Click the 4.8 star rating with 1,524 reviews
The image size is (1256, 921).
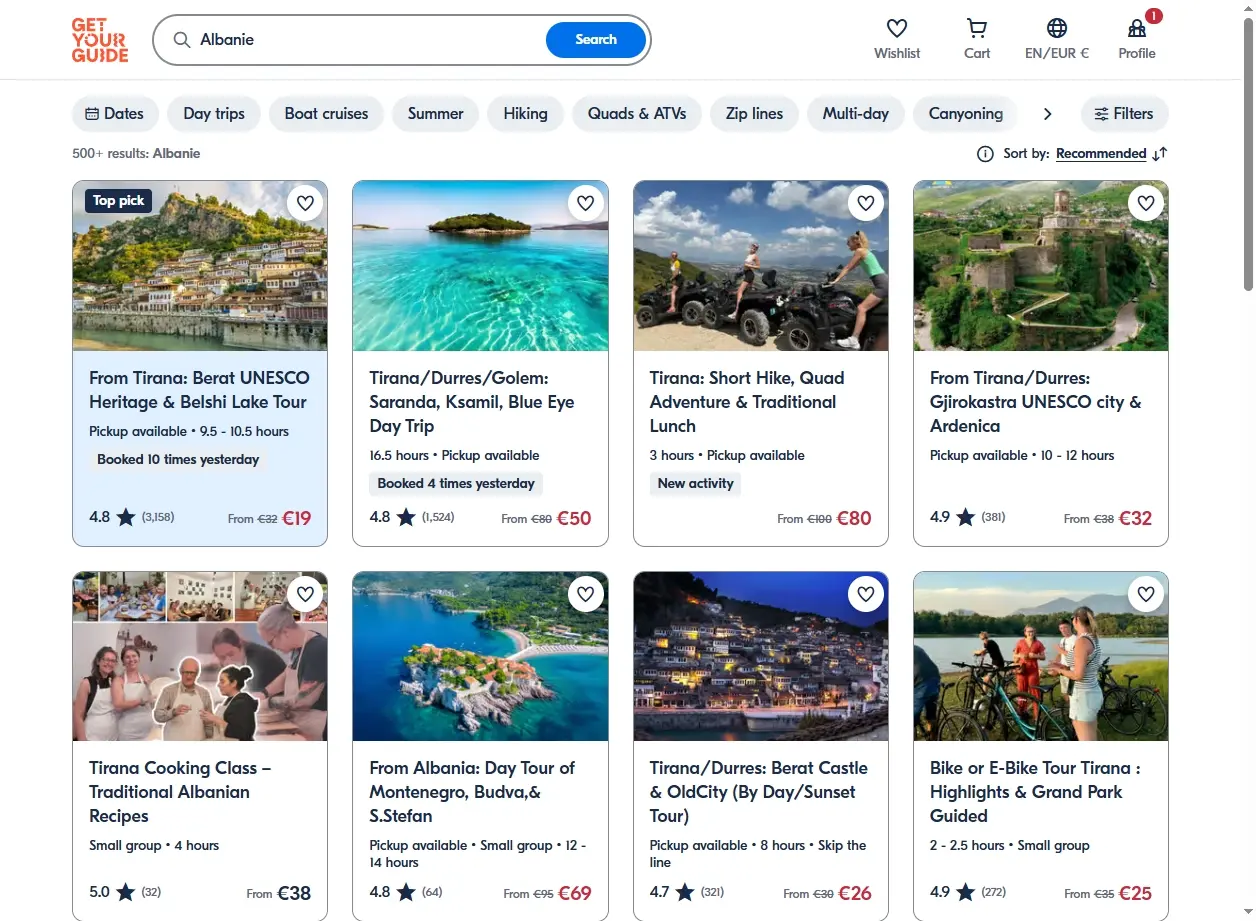(412, 517)
